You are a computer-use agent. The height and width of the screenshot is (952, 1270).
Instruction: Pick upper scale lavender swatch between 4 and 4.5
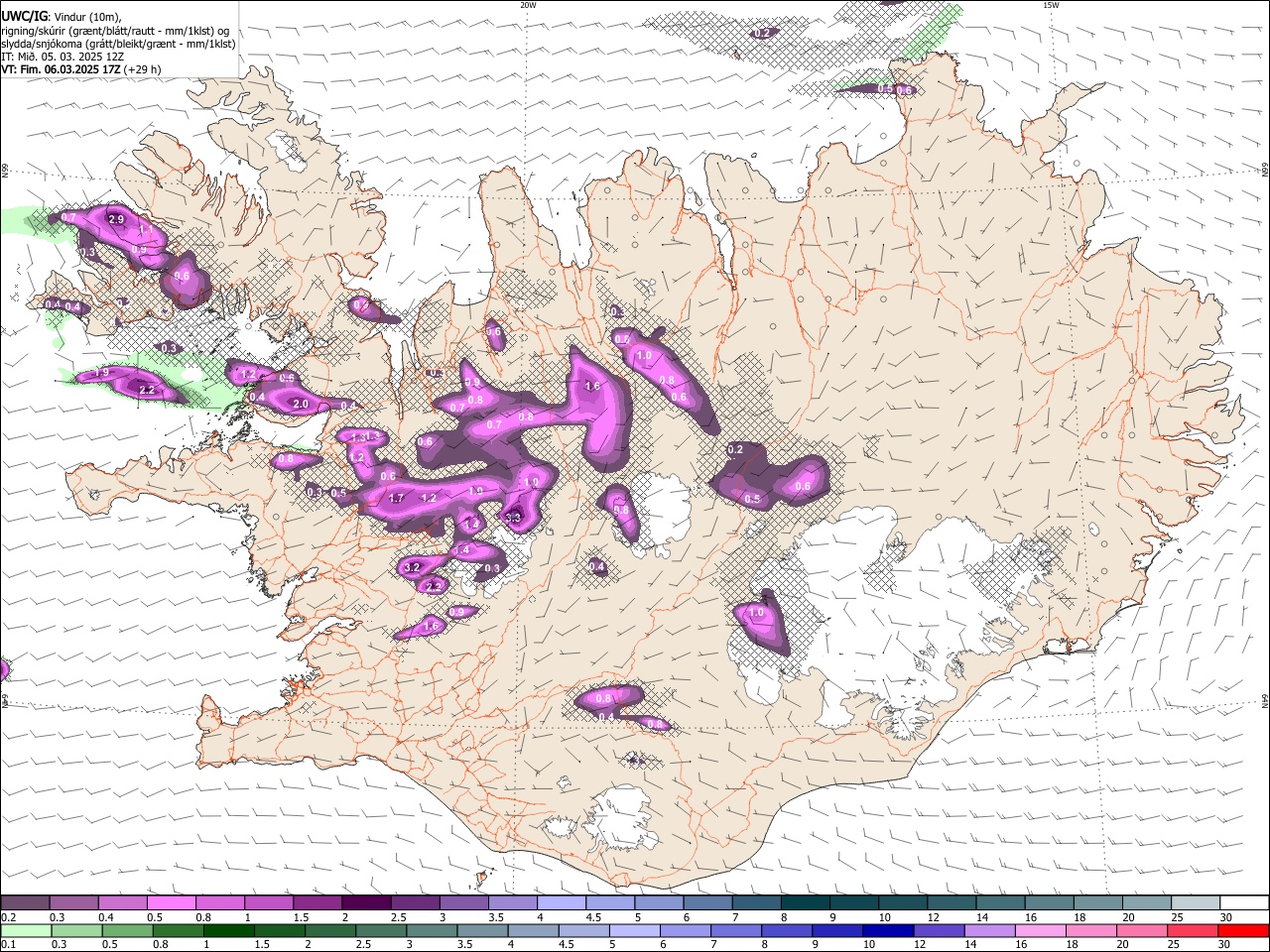click(561, 903)
